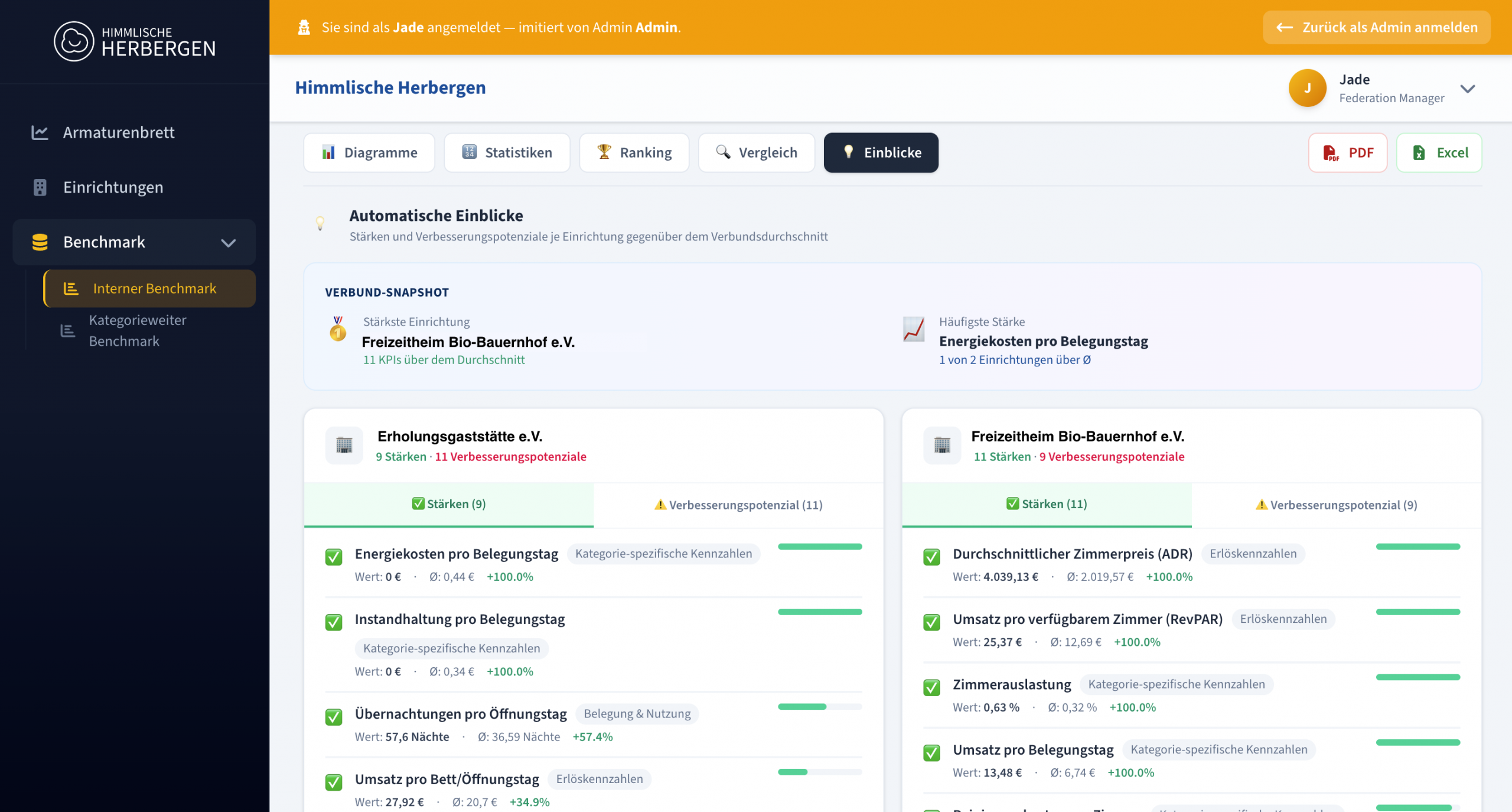Viewport: 1512px width, 812px height.
Task: Click the Kategorieweiter Benchmark bar icon
Action: click(68, 331)
